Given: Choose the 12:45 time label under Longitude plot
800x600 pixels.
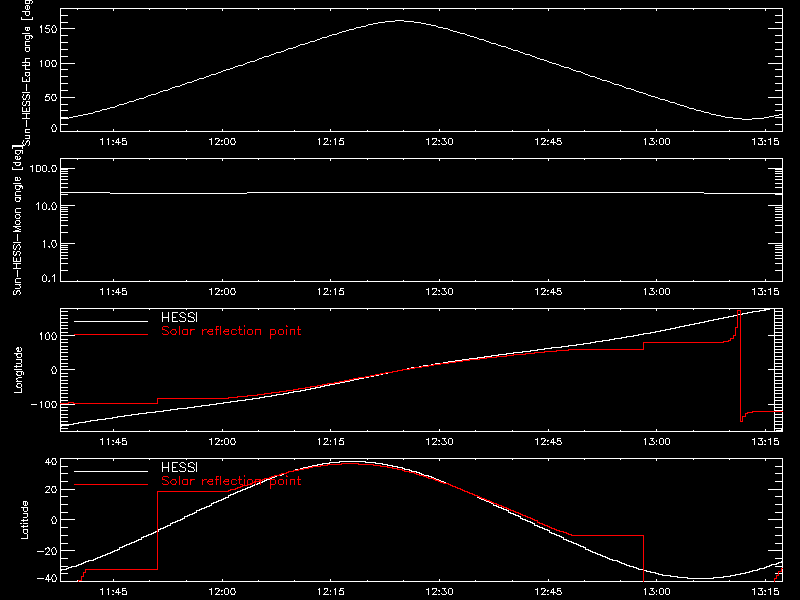Looking at the screenshot, I should [x=548, y=441].
